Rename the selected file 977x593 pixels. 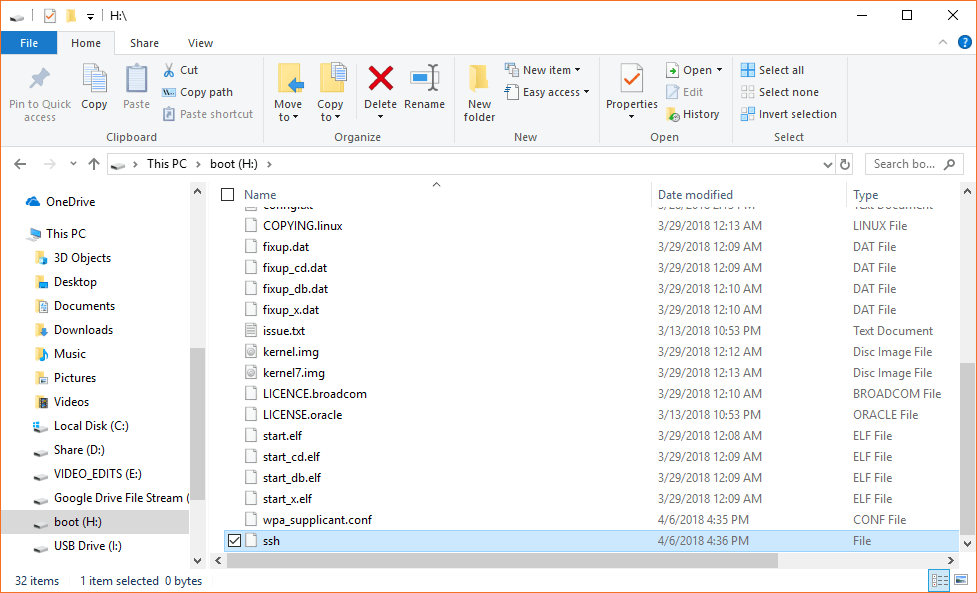424,87
